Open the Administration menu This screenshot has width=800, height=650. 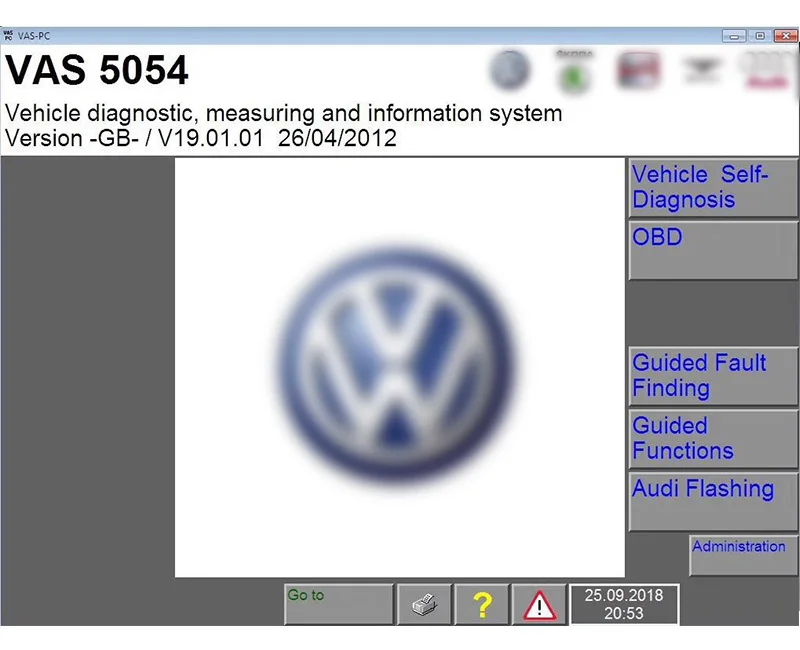point(743,555)
